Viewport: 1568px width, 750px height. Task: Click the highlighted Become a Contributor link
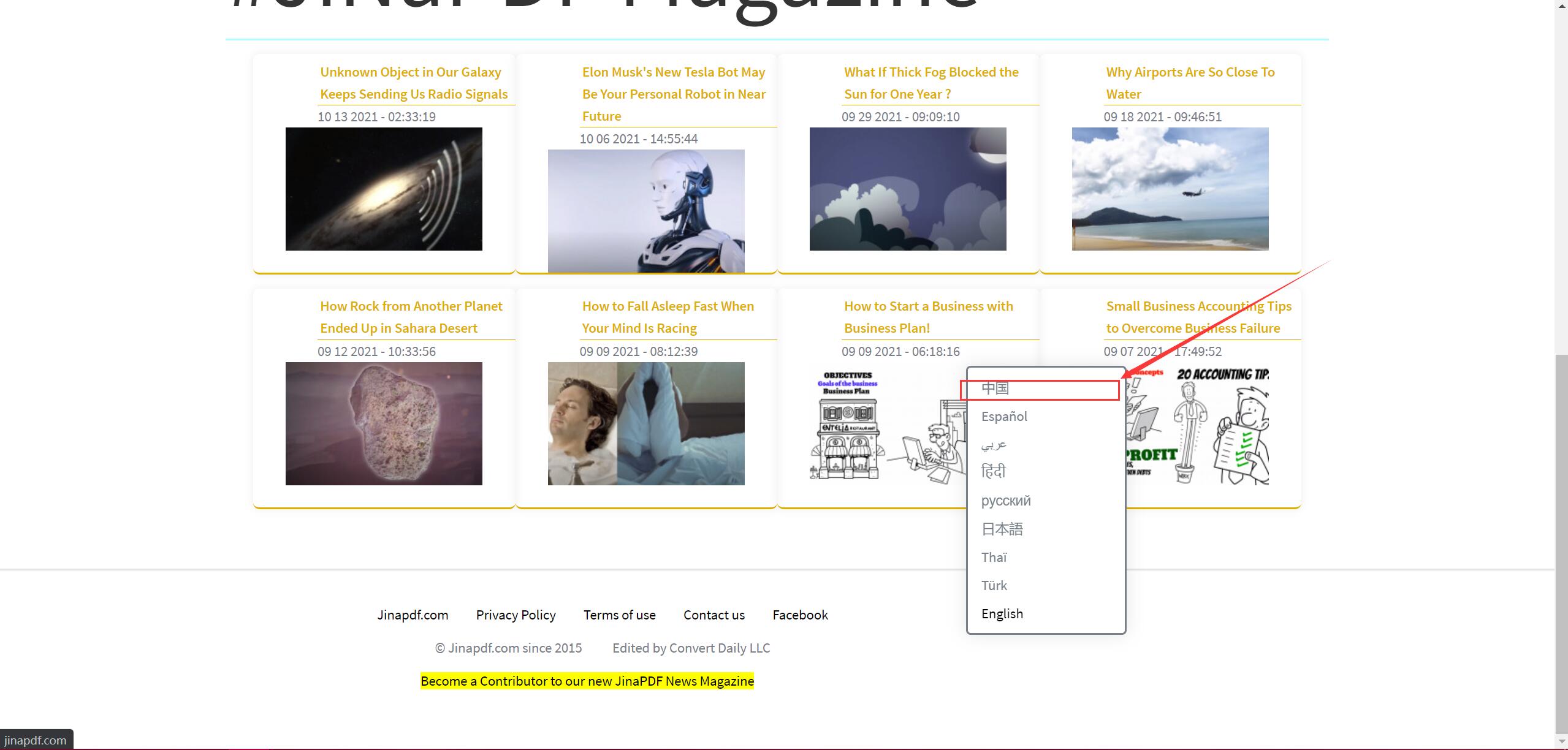587,681
